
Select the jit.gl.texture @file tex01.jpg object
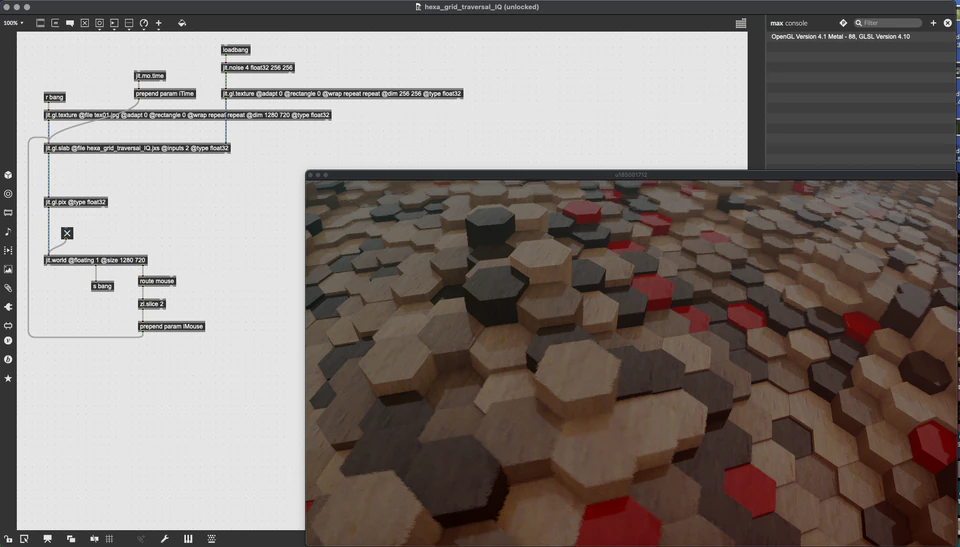(x=187, y=115)
